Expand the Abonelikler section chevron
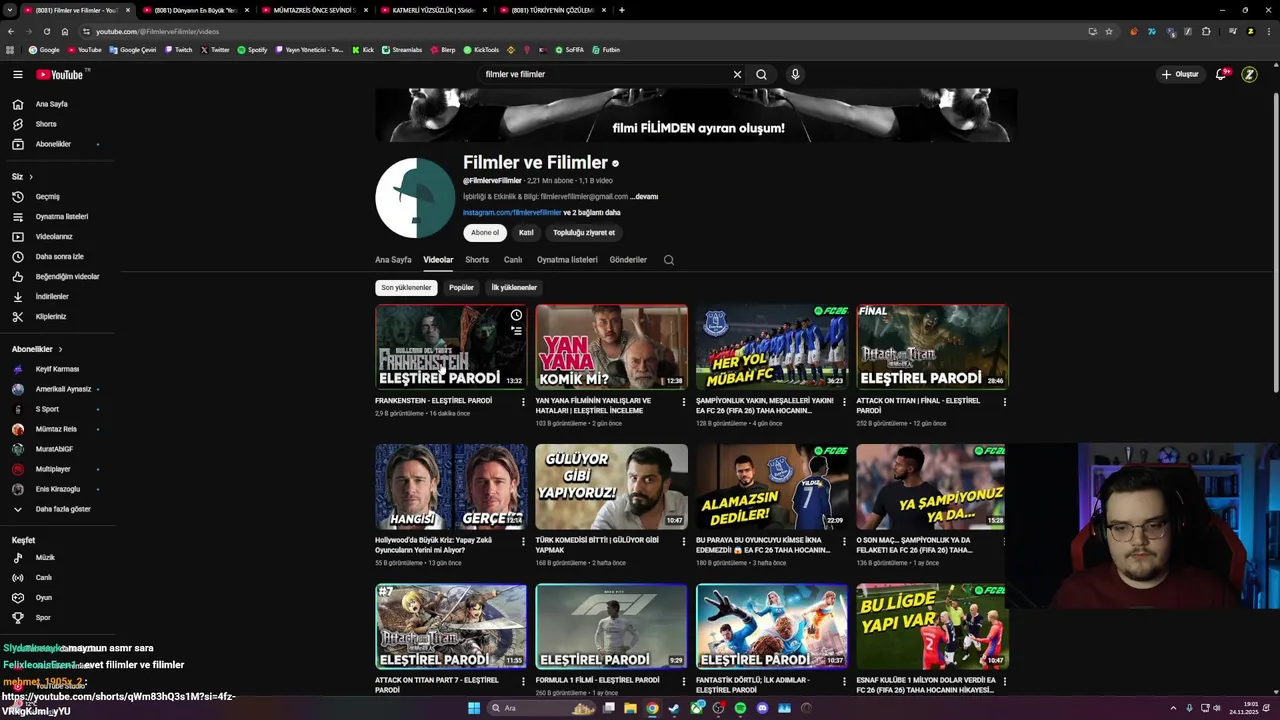This screenshot has height=720, width=1280. 60,349
